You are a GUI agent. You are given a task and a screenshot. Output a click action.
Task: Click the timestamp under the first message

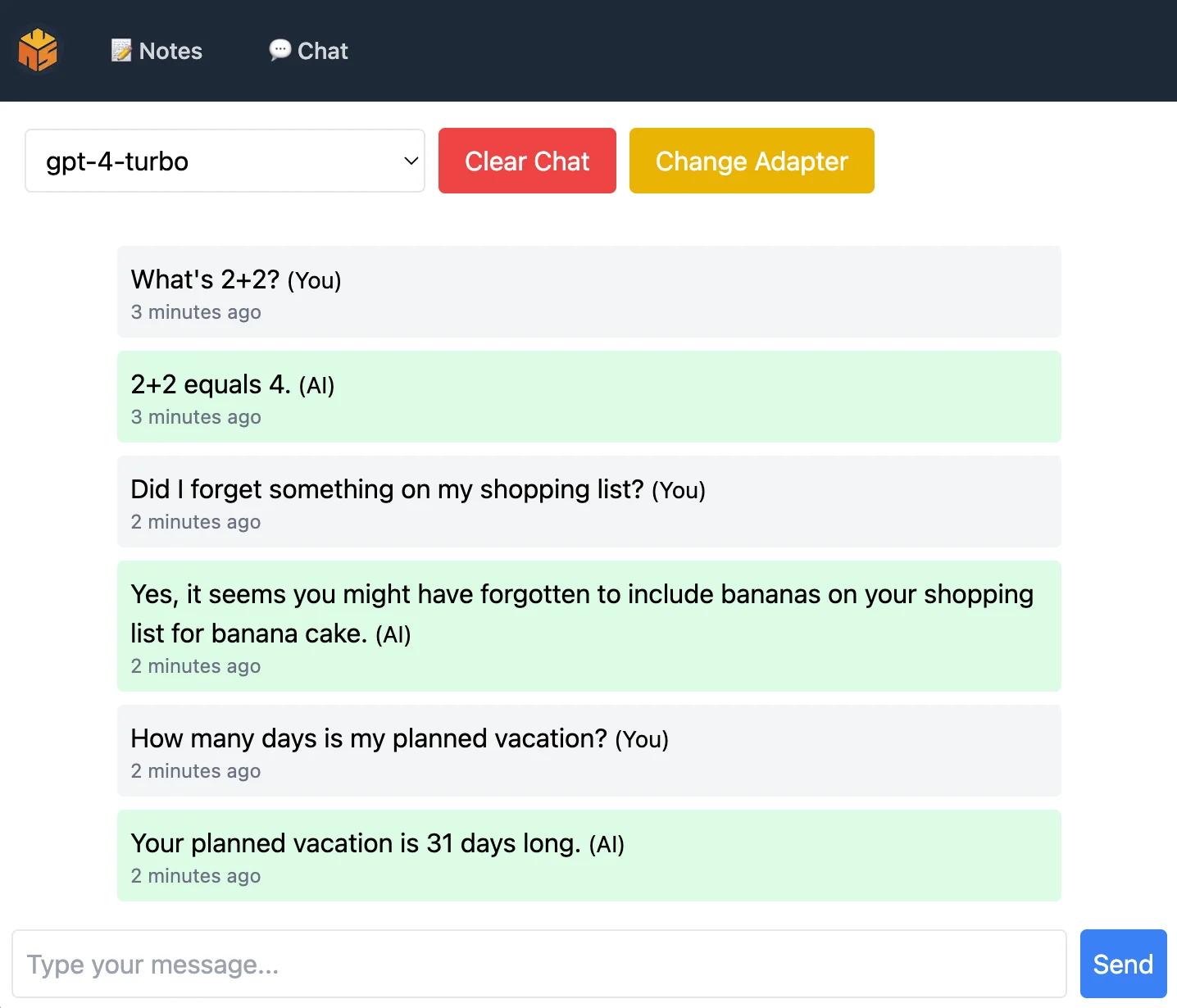(x=196, y=312)
